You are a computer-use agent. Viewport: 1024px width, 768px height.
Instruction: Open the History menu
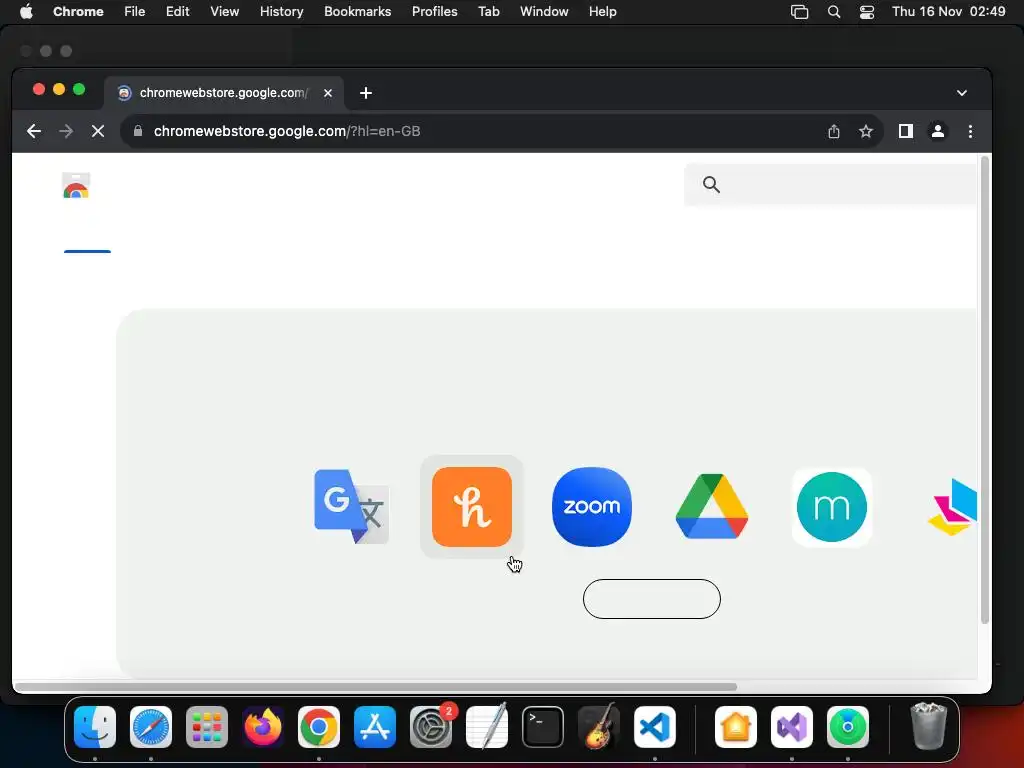281,11
